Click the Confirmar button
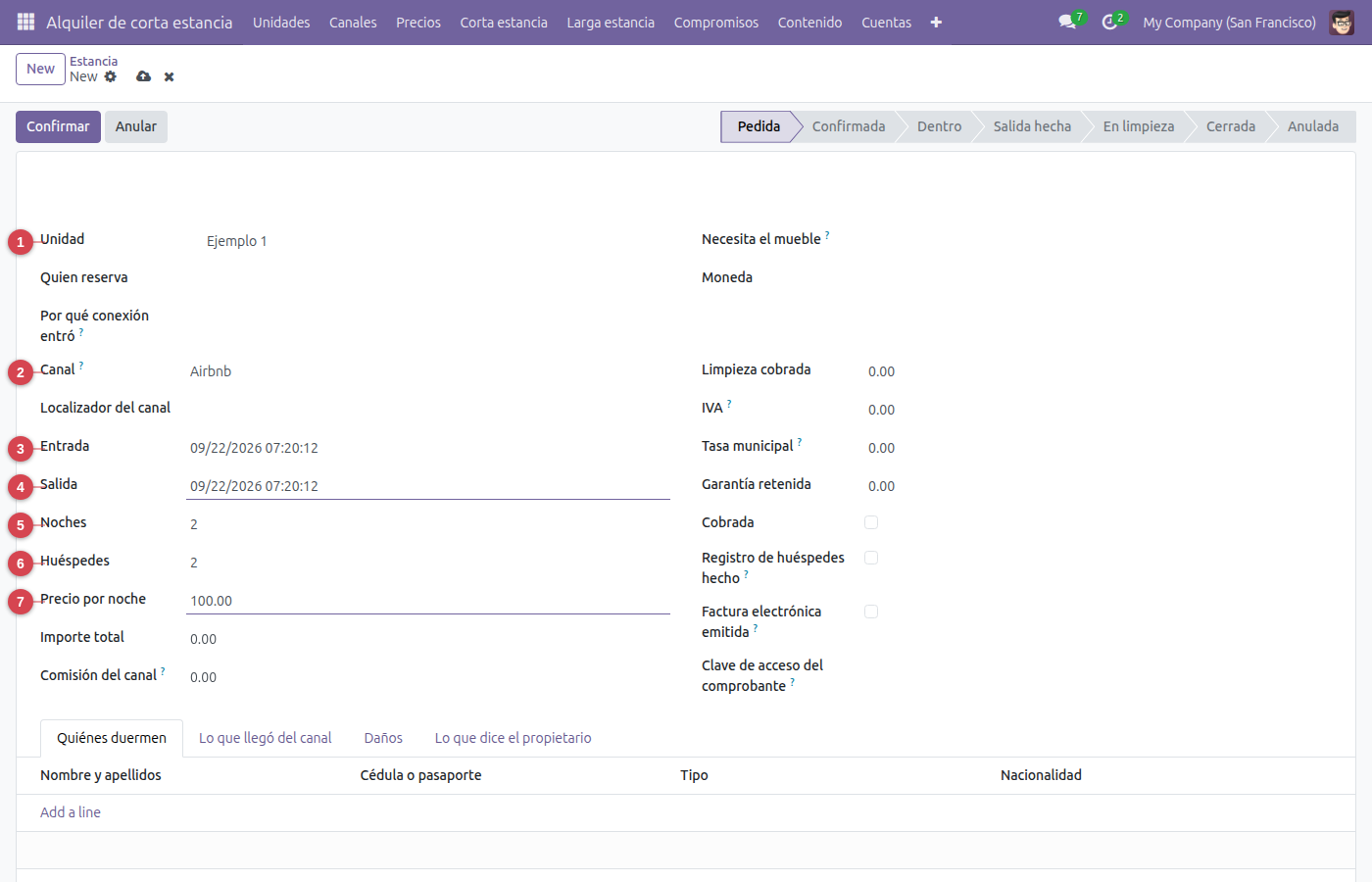 pos(58,126)
